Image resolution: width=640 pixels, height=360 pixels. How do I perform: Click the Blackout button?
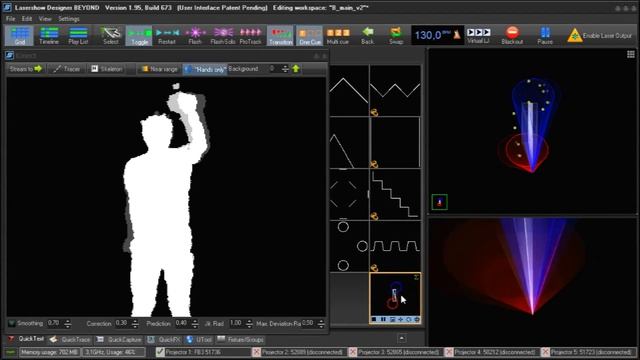(512, 36)
